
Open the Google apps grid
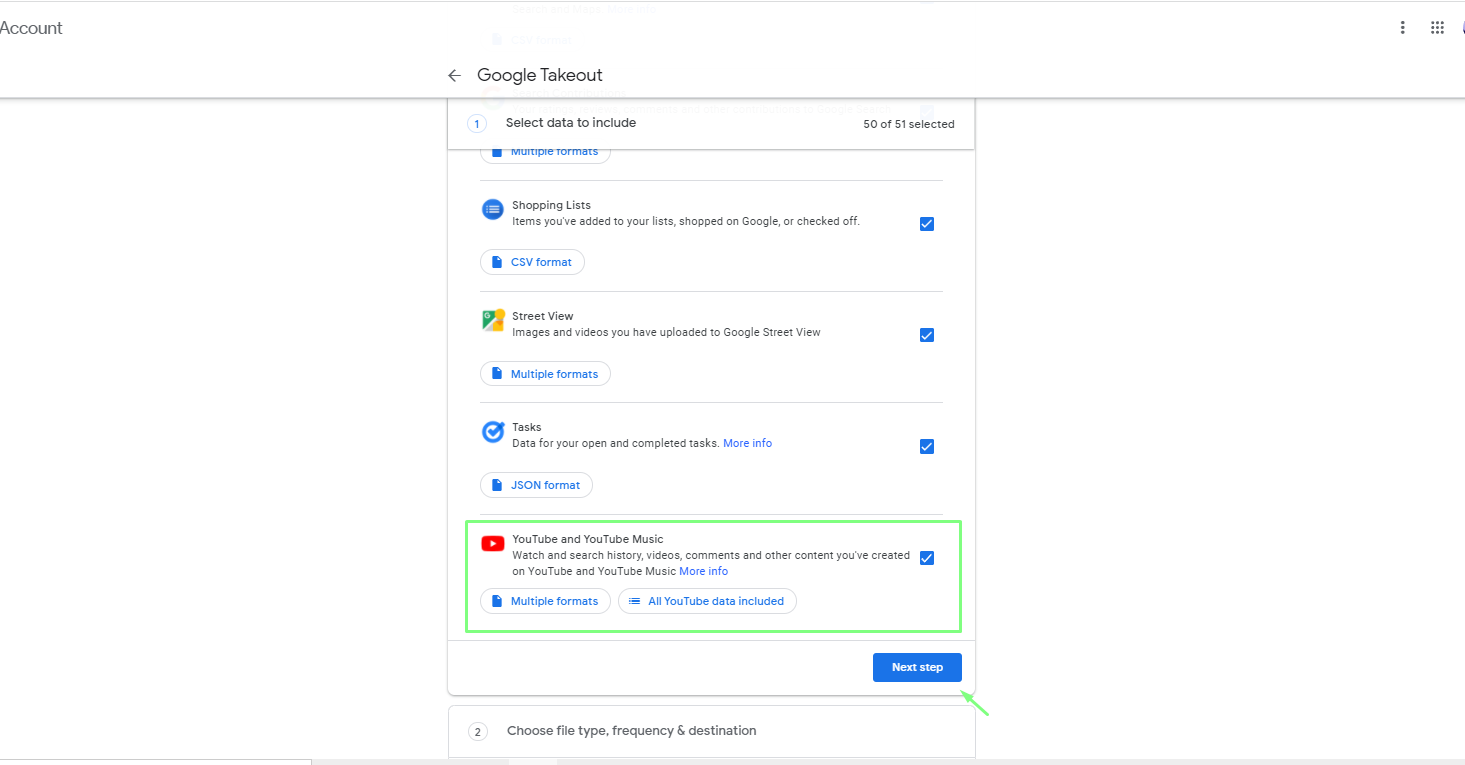[1437, 28]
